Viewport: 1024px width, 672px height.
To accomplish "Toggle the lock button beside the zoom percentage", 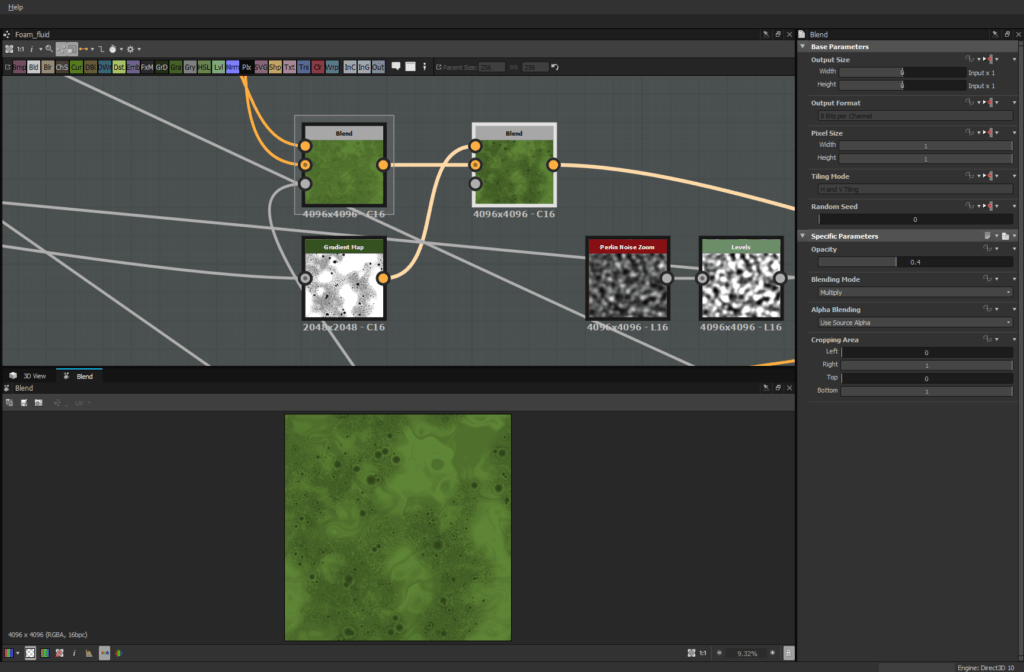I will point(788,653).
